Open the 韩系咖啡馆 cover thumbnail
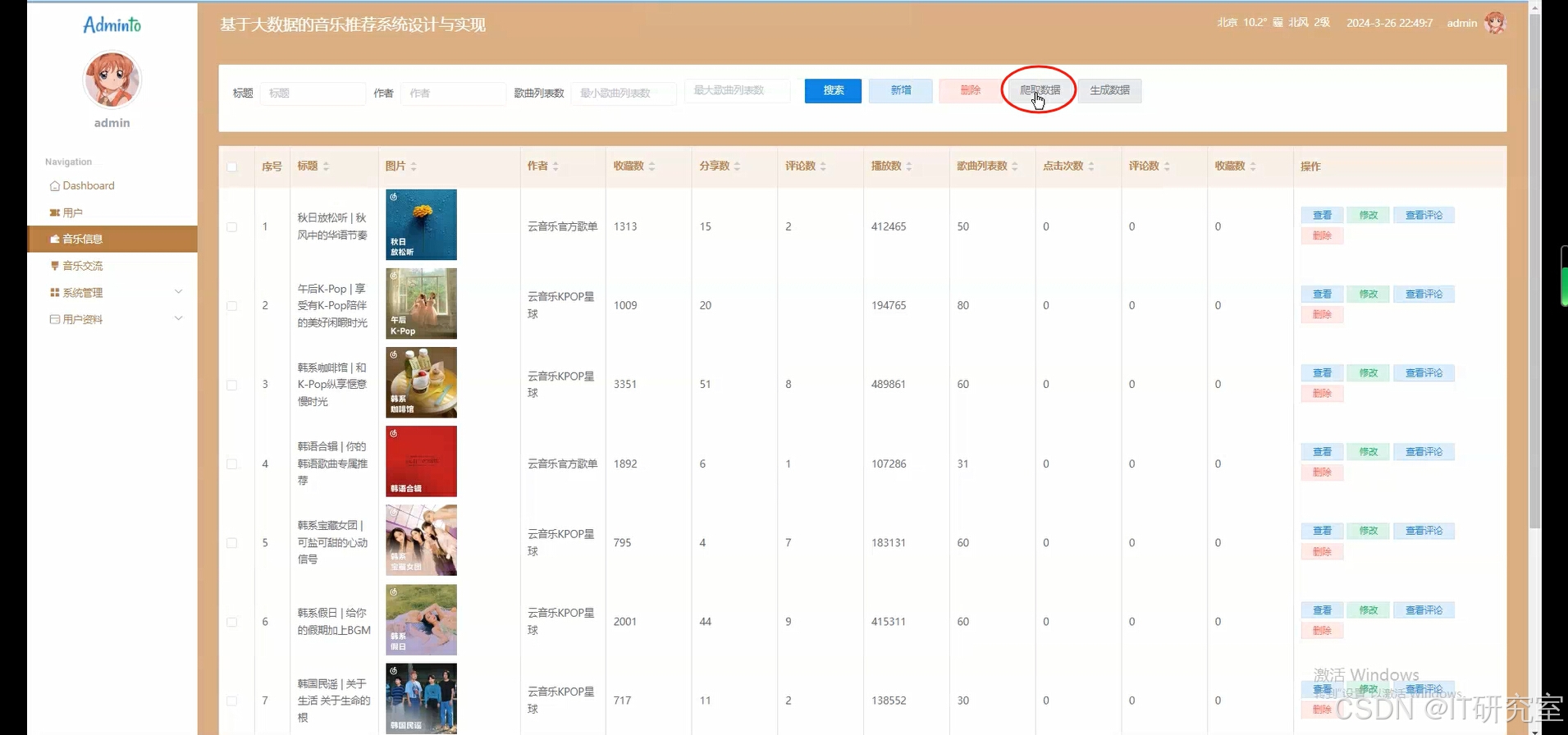Image resolution: width=1568 pixels, height=735 pixels. 421,382
